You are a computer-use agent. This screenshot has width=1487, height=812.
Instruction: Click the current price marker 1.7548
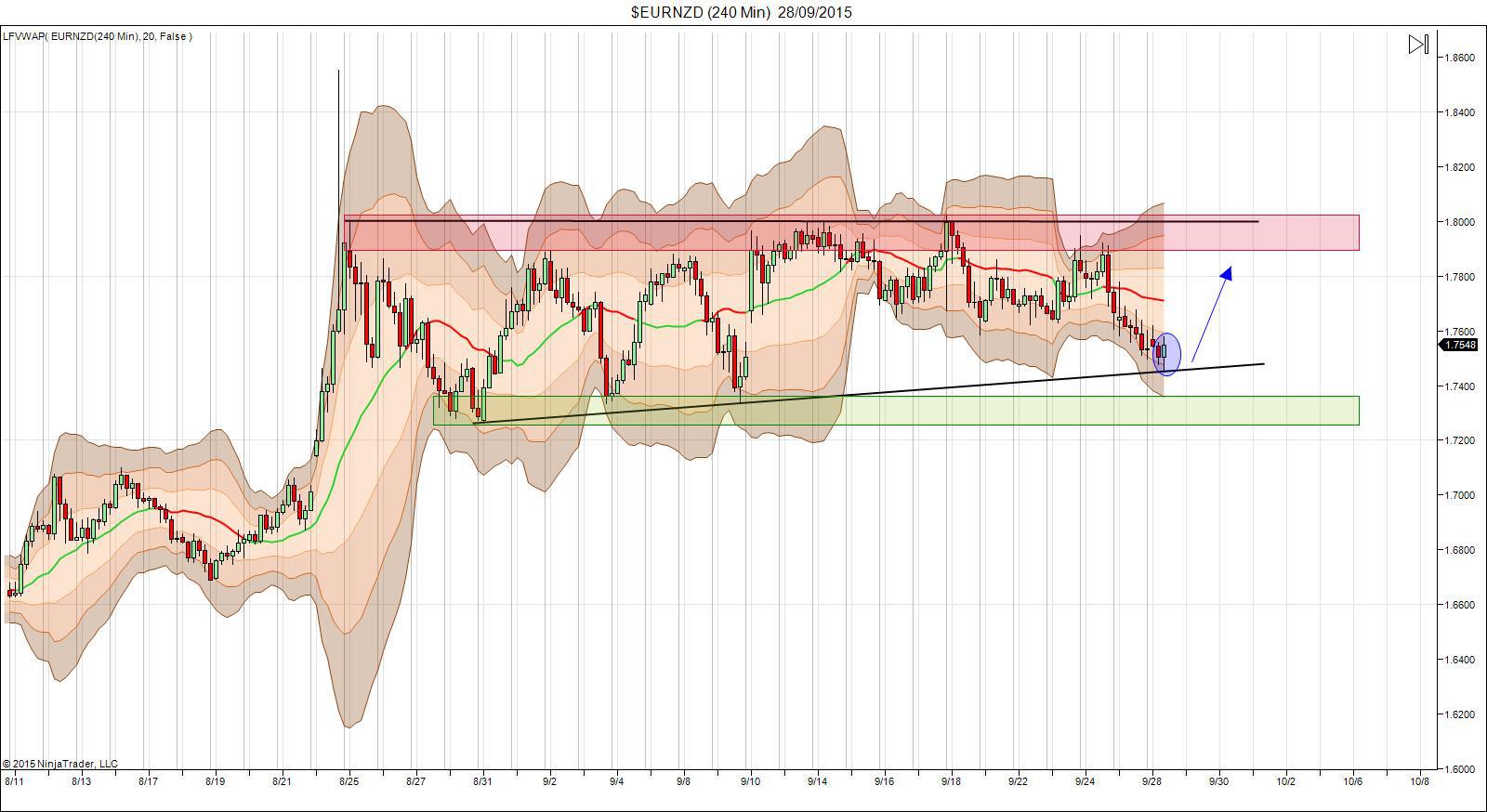1458,345
